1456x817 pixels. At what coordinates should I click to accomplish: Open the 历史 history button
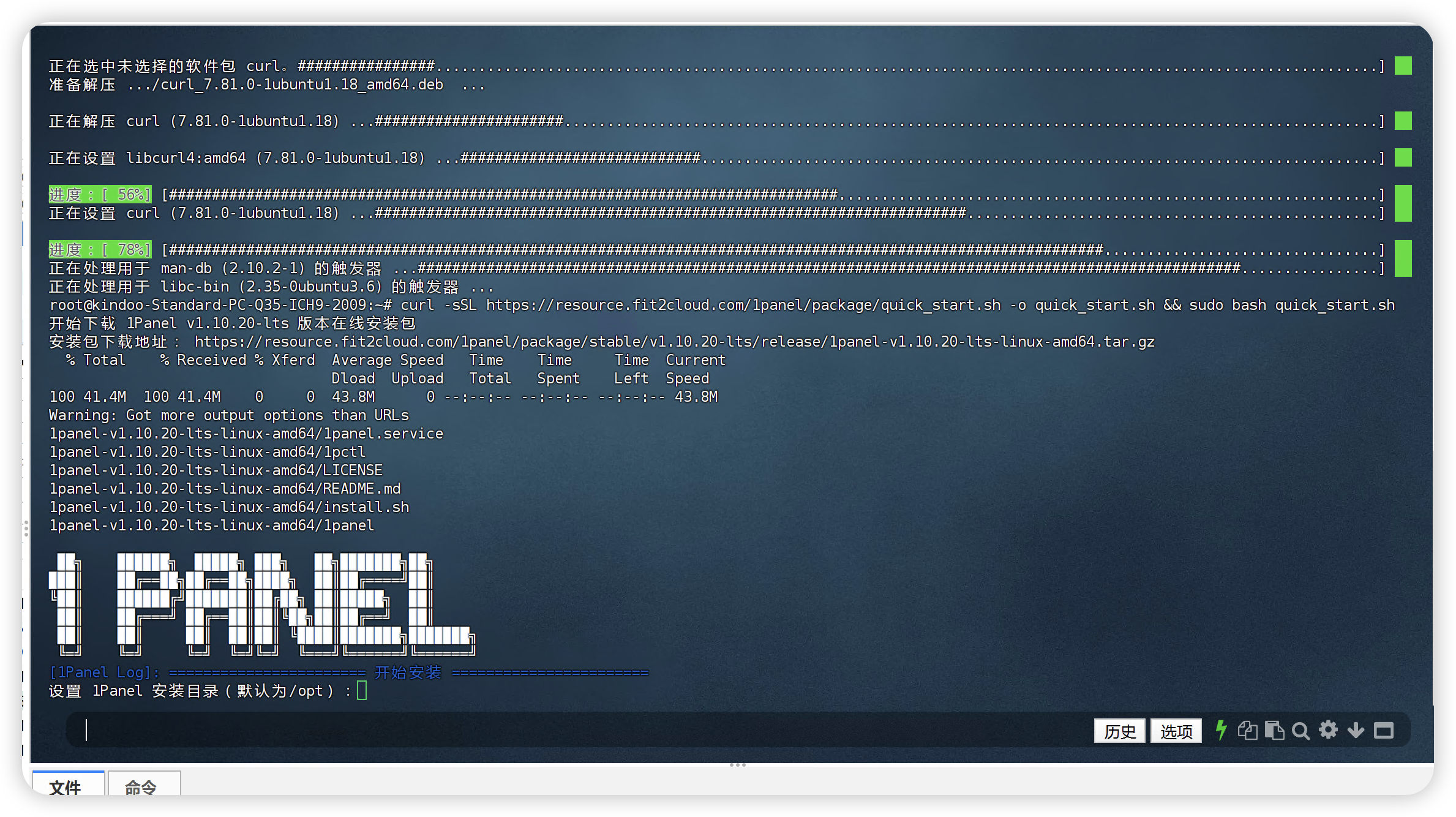point(1120,731)
